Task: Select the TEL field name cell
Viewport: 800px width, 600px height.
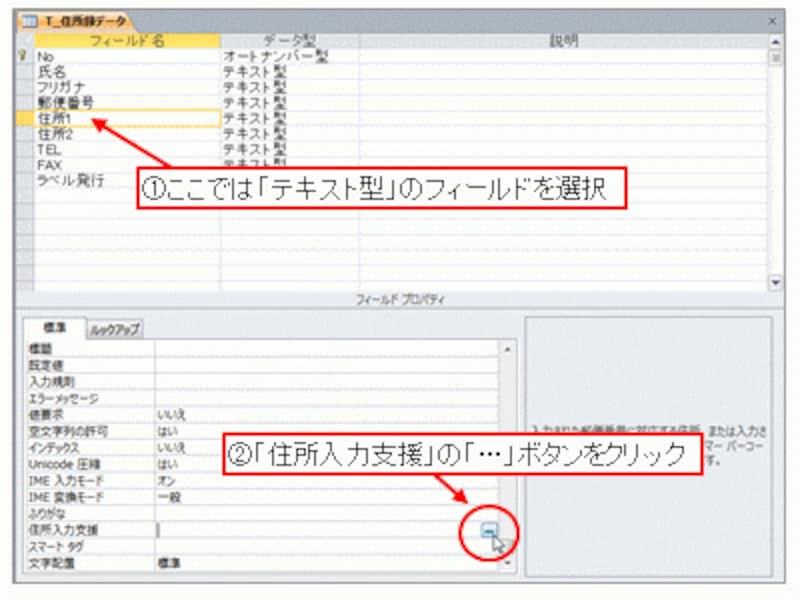Action: tap(127, 149)
